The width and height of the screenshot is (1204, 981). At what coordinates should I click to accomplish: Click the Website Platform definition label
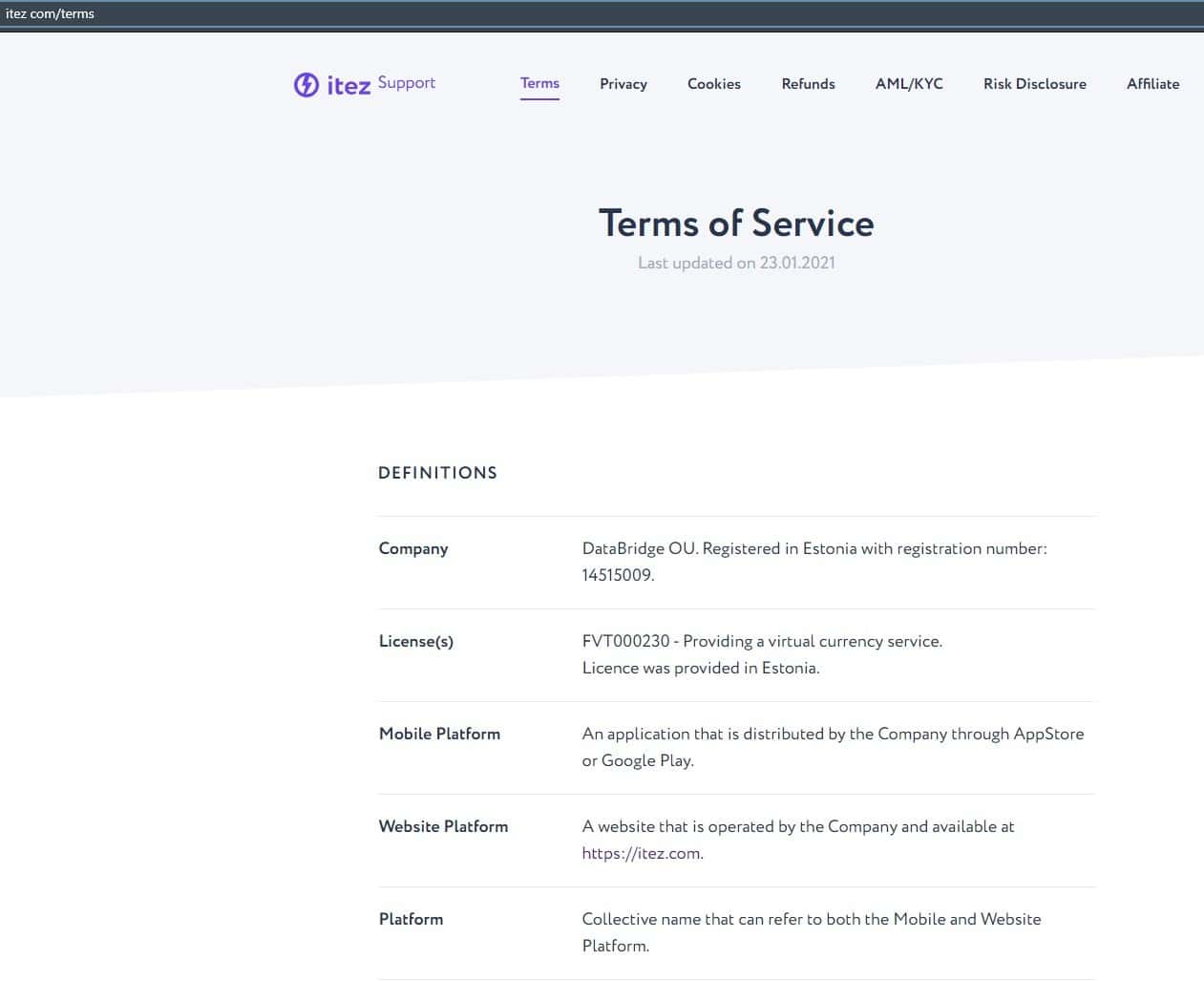pyautogui.click(x=443, y=826)
